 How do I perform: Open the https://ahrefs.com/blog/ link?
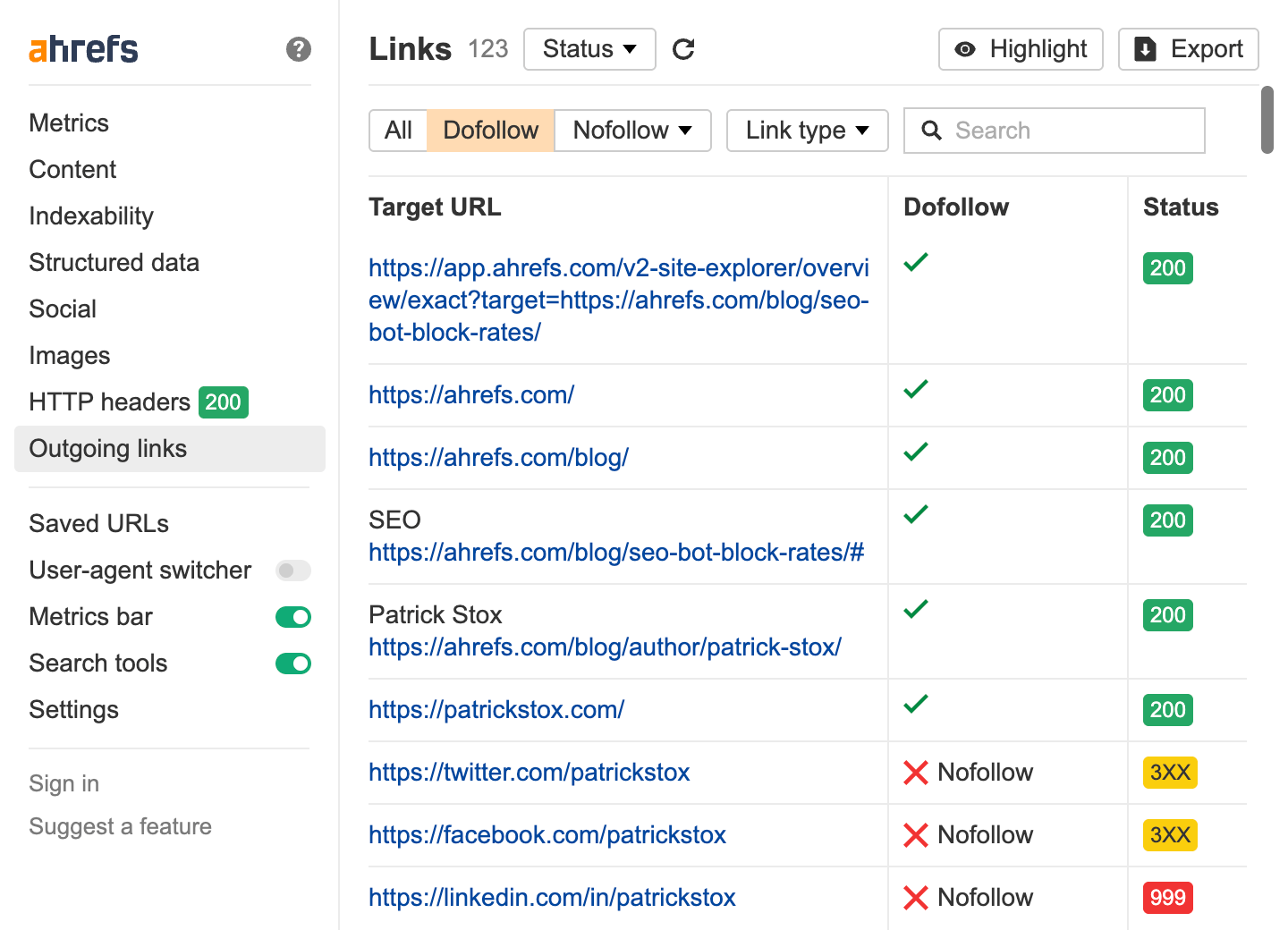coord(498,458)
